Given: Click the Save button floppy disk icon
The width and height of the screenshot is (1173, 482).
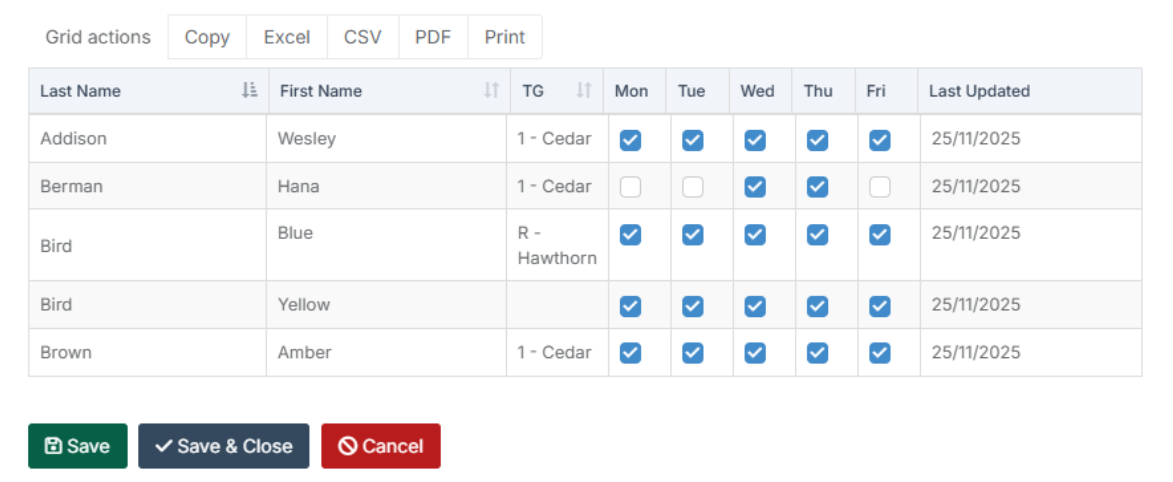Looking at the screenshot, I should pos(54,446).
